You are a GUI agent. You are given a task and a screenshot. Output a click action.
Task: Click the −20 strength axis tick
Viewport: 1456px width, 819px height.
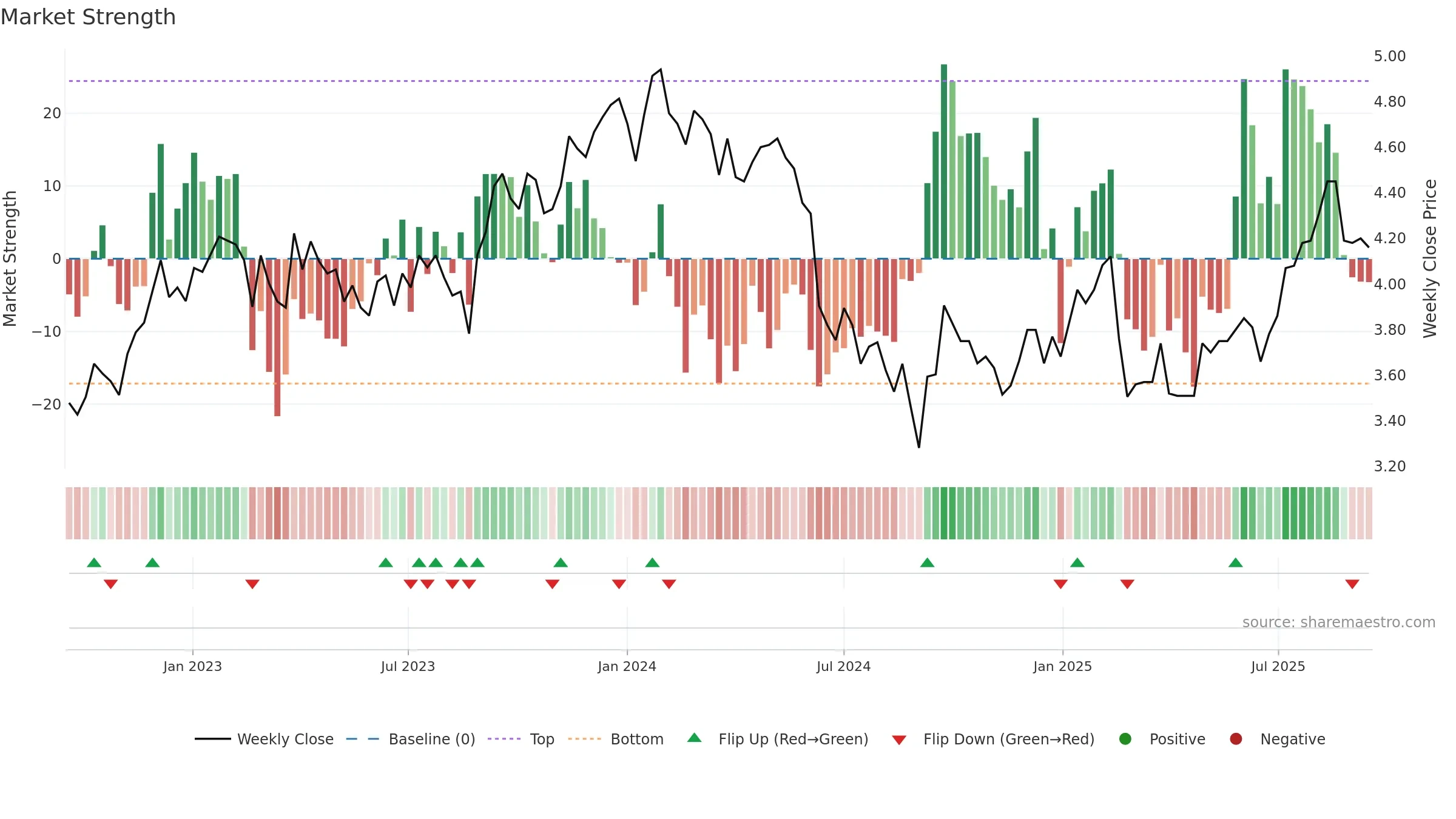coord(47,405)
